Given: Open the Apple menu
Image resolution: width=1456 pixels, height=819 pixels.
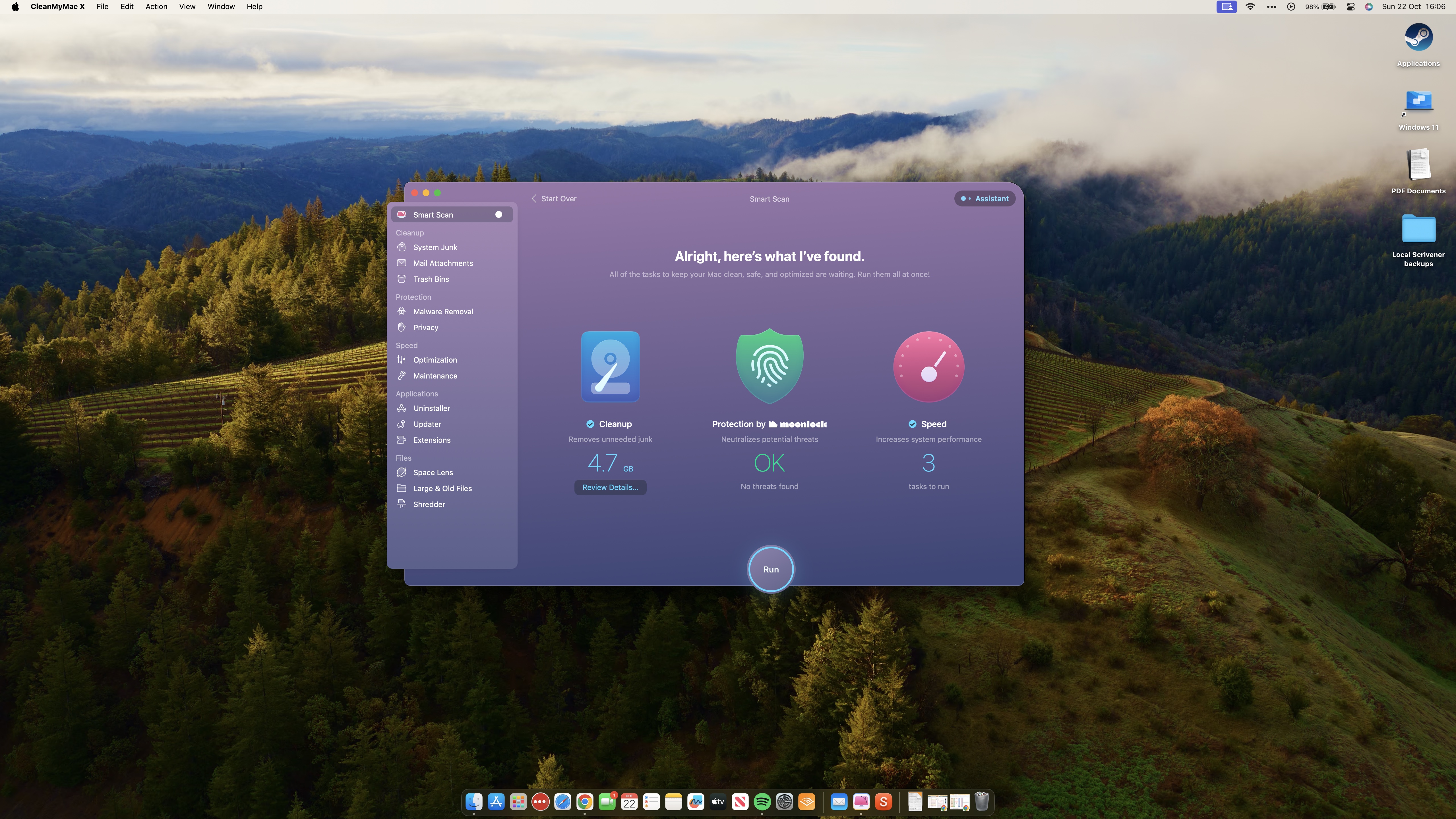Looking at the screenshot, I should [15, 7].
